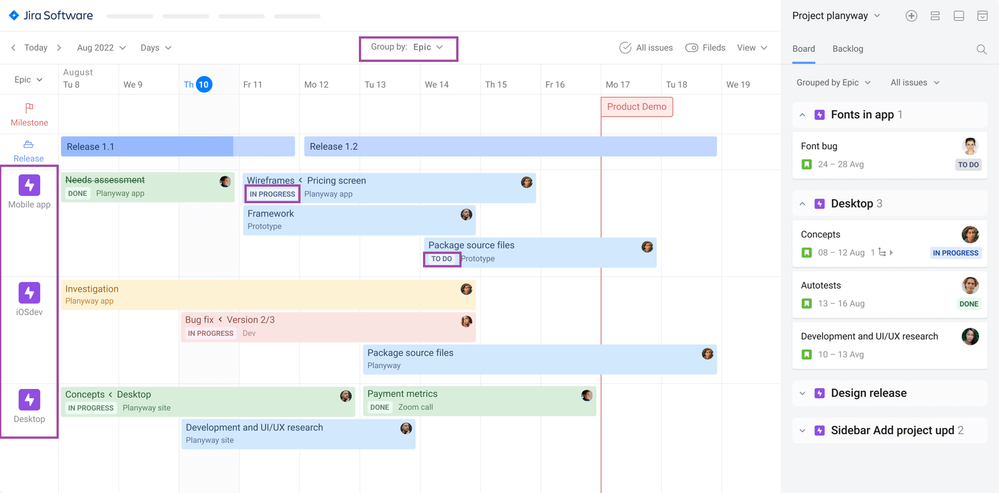This screenshot has width=999, height=493.
Task: Select the Mobile app epic icon
Action: coord(29,185)
